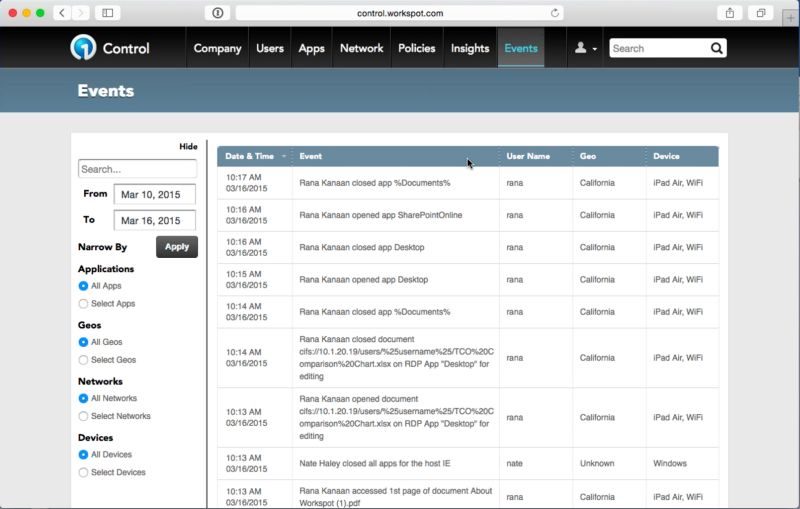Image resolution: width=800 pixels, height=509 pixels.
Task: Click the 10:17 AM 03/16/2015 timestamp
Action: pos(246,183)
